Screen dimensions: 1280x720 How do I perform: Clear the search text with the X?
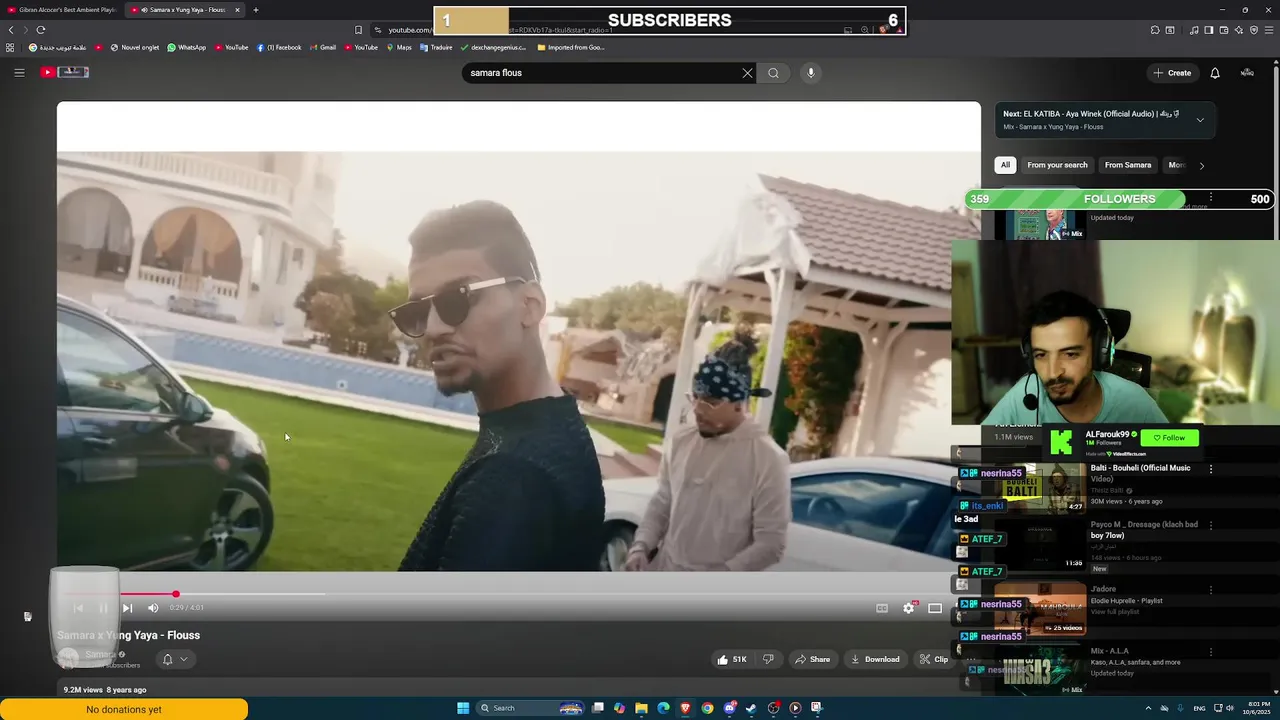tap(747, 73)
